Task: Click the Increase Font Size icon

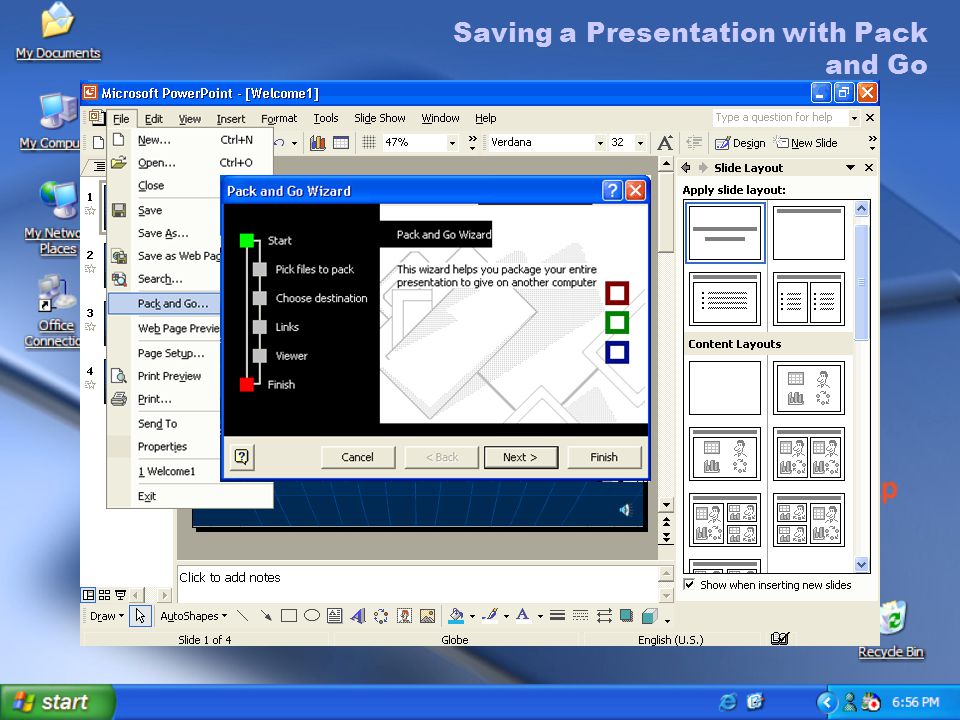Action: (x=665, y=143)
